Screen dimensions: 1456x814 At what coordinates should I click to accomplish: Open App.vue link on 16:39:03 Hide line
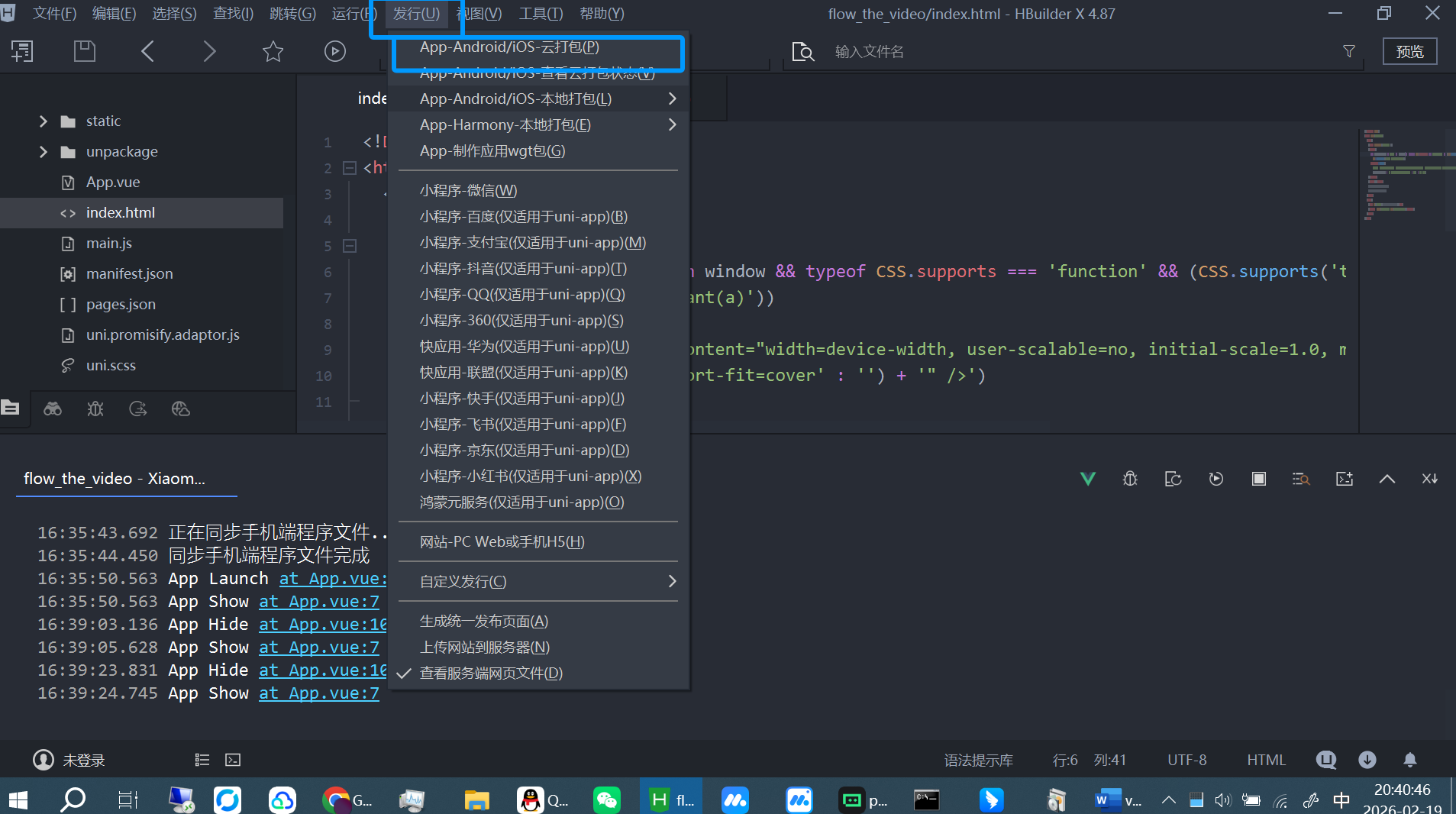(x=323, y=625)
